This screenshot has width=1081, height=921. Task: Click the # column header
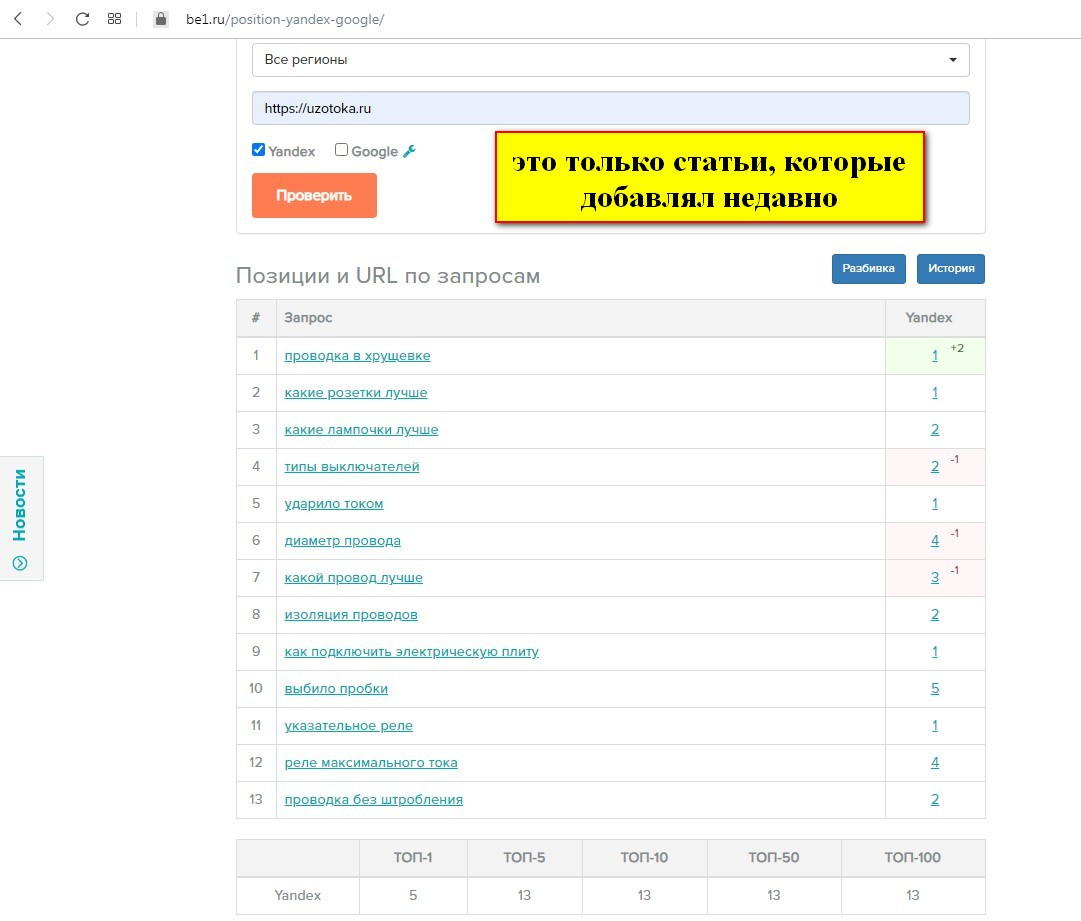click(256, 318)
